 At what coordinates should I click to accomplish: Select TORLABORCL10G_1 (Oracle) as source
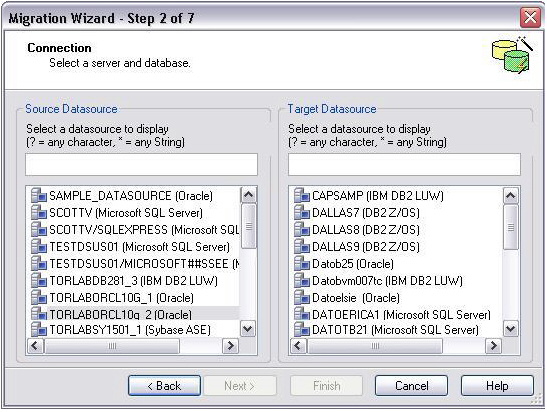(121, 298)
